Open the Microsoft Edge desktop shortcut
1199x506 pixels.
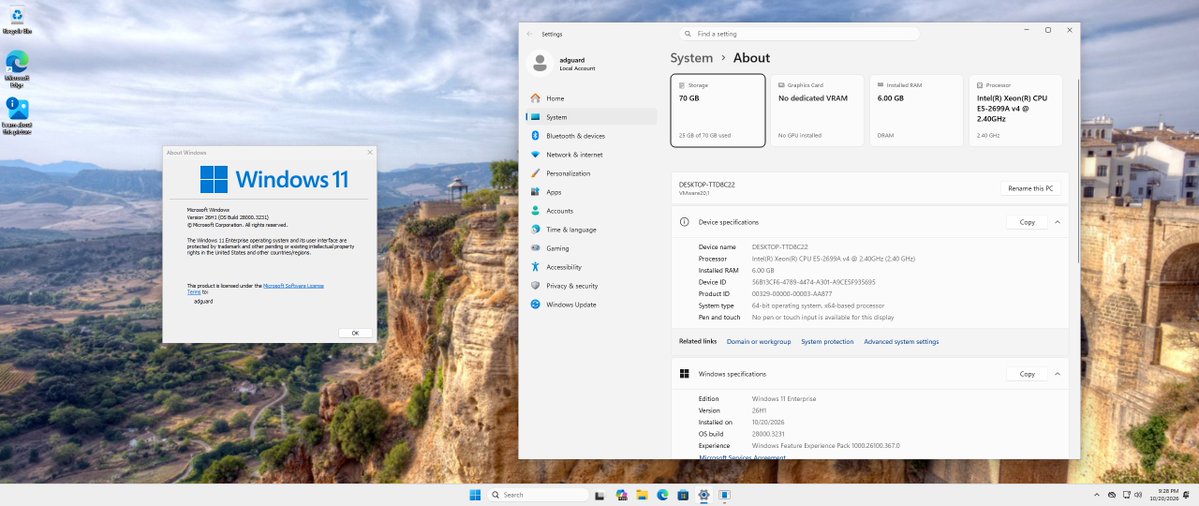point(17,69)
